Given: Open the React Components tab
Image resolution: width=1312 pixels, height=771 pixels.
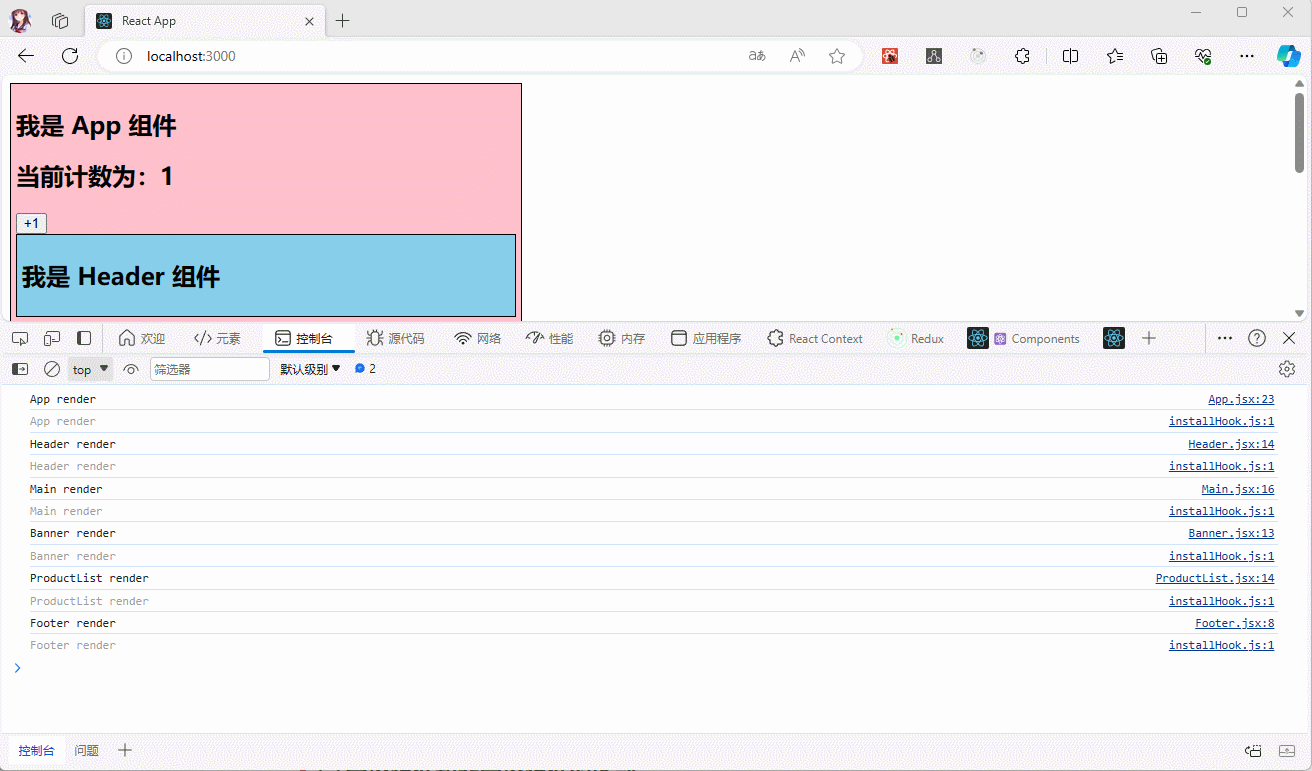Looking at the screenshot, I should coord(1035,339).
